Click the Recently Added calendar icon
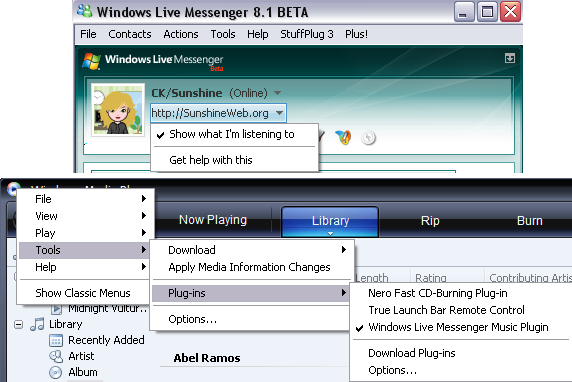572x382 pixels. coord(56,341)
